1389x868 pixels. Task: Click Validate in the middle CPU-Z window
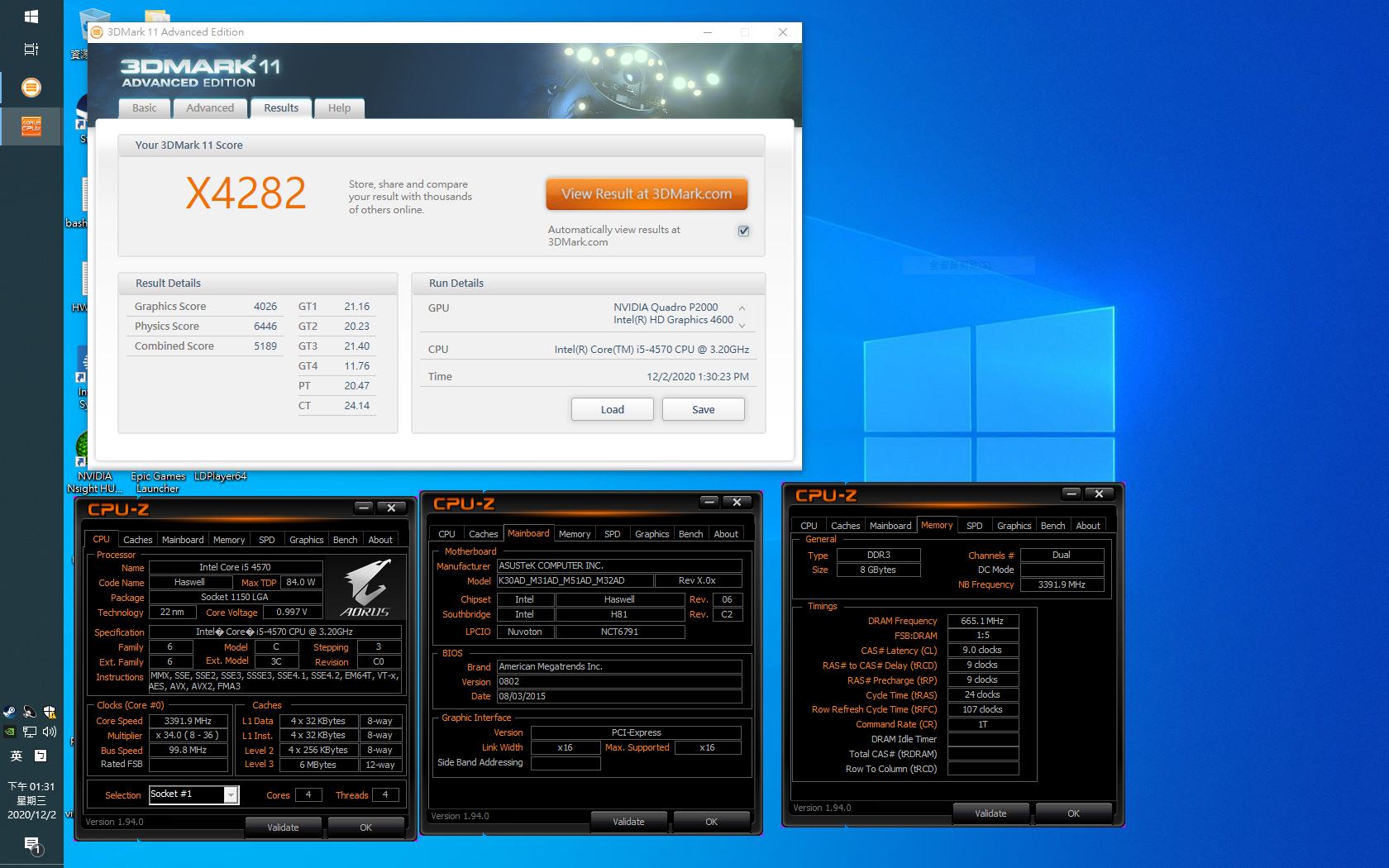[628, 822]
